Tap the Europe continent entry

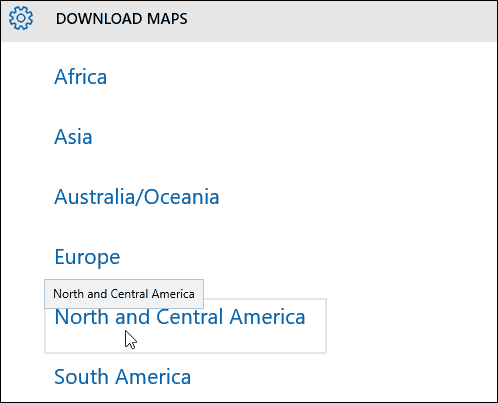point(87,258)
